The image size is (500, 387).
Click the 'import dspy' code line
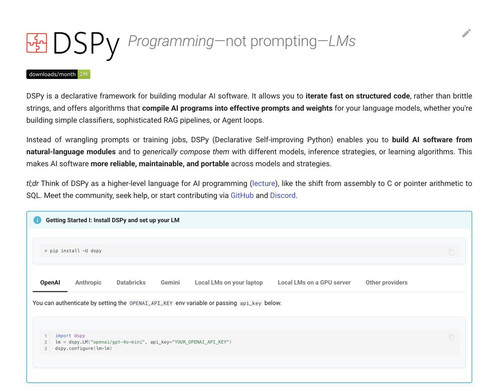tap(70, 336)
